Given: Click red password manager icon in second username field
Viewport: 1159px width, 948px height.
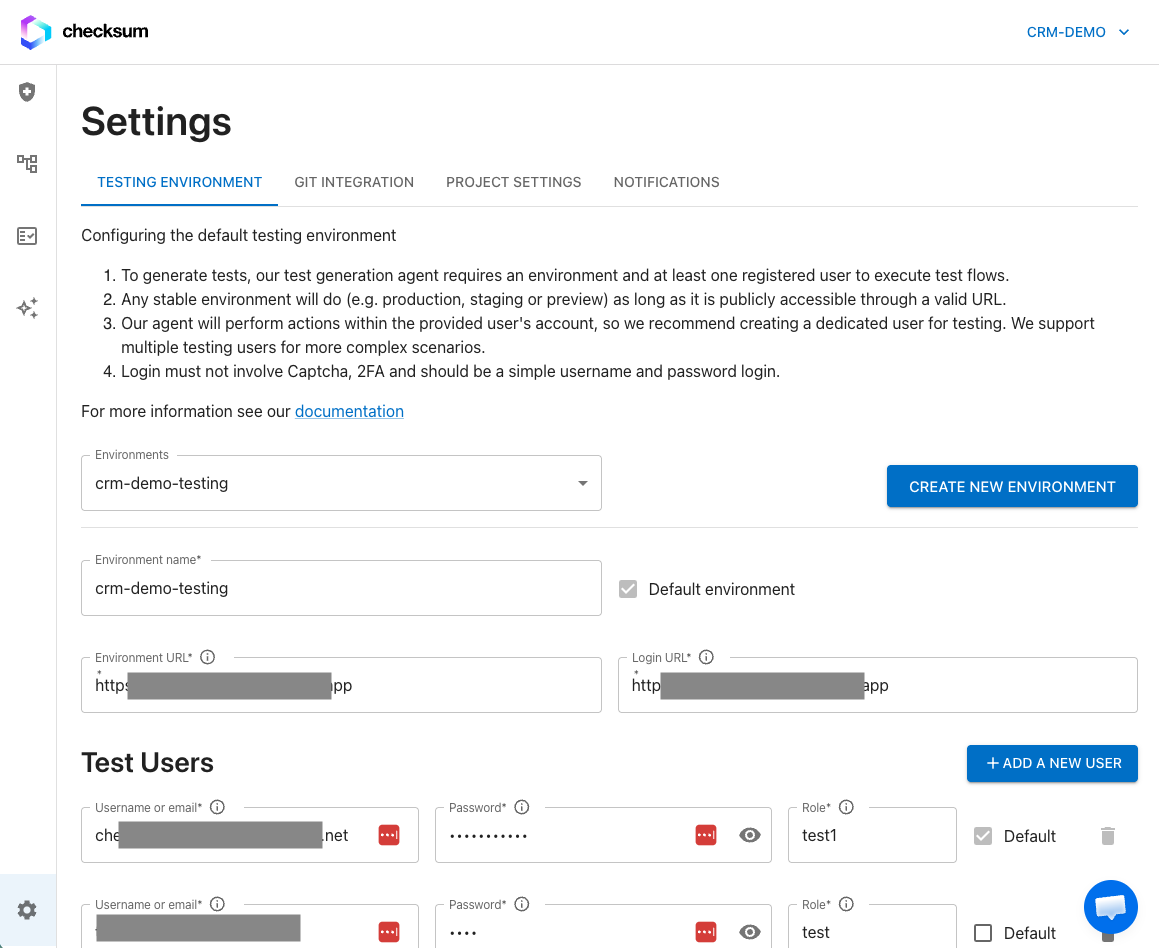Looking at the screenshot, I should tap(389, 932).
